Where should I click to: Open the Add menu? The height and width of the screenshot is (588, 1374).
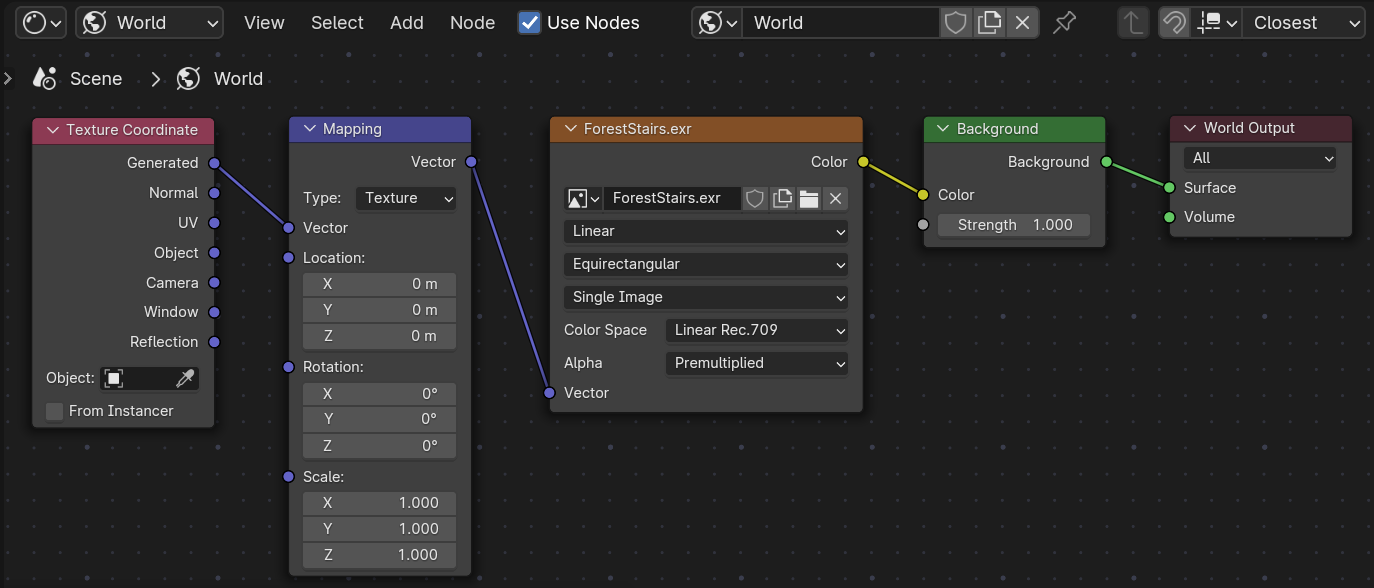(x=407, y=22)
